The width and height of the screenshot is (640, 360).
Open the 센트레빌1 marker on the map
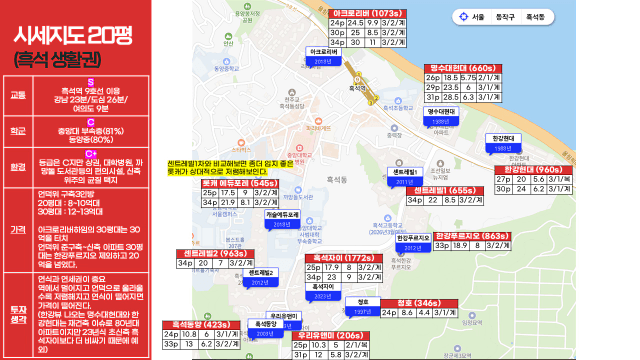tap(404, 177)
